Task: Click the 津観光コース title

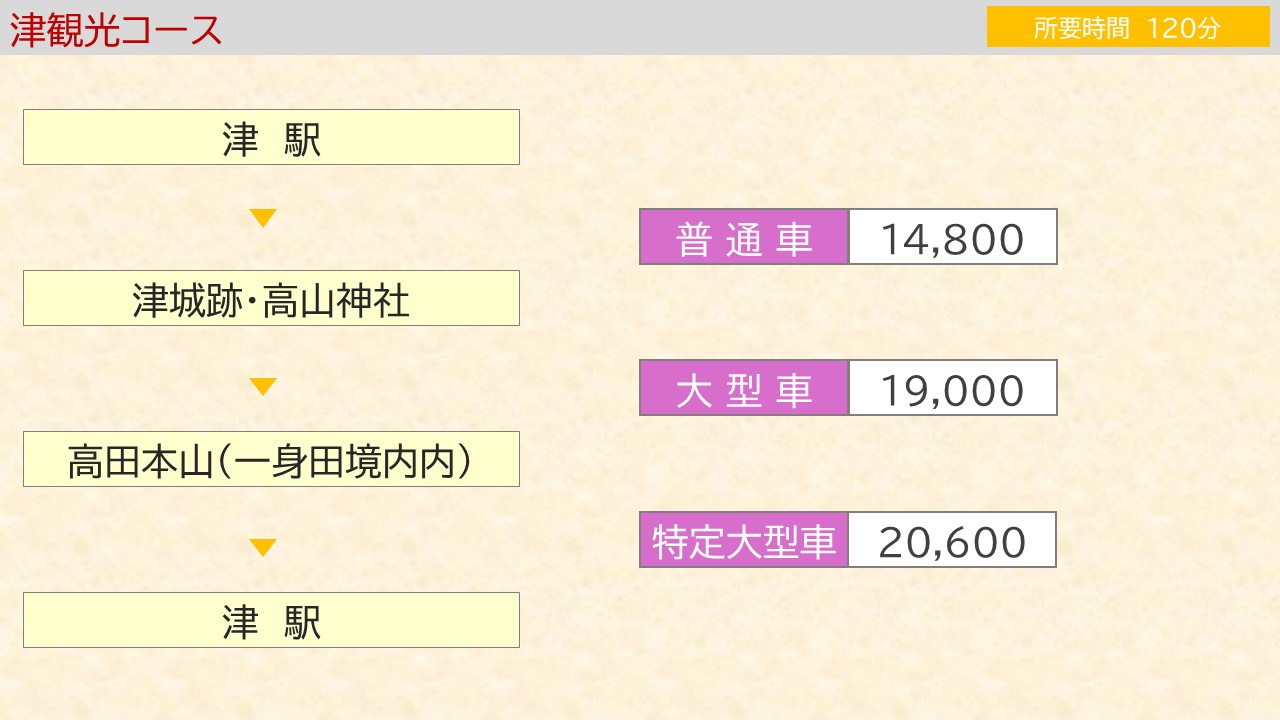Action: point(116,29)
